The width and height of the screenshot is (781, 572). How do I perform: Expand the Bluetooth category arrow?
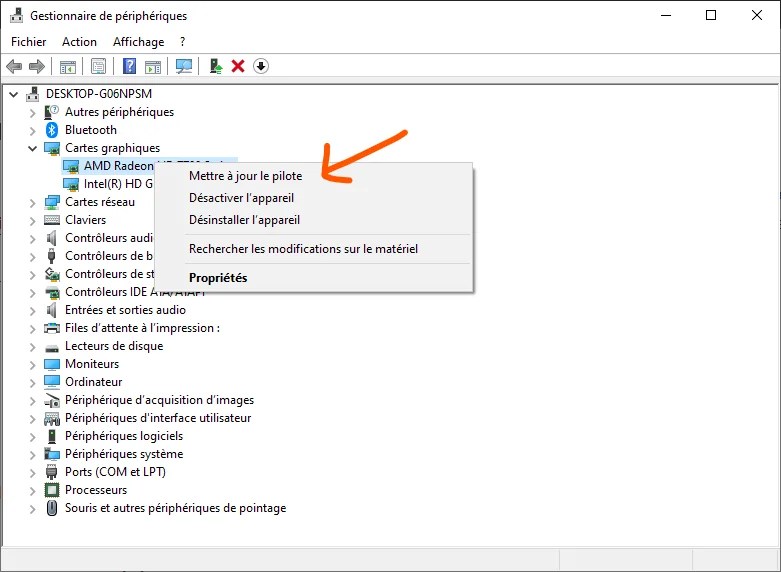point(32,131)
